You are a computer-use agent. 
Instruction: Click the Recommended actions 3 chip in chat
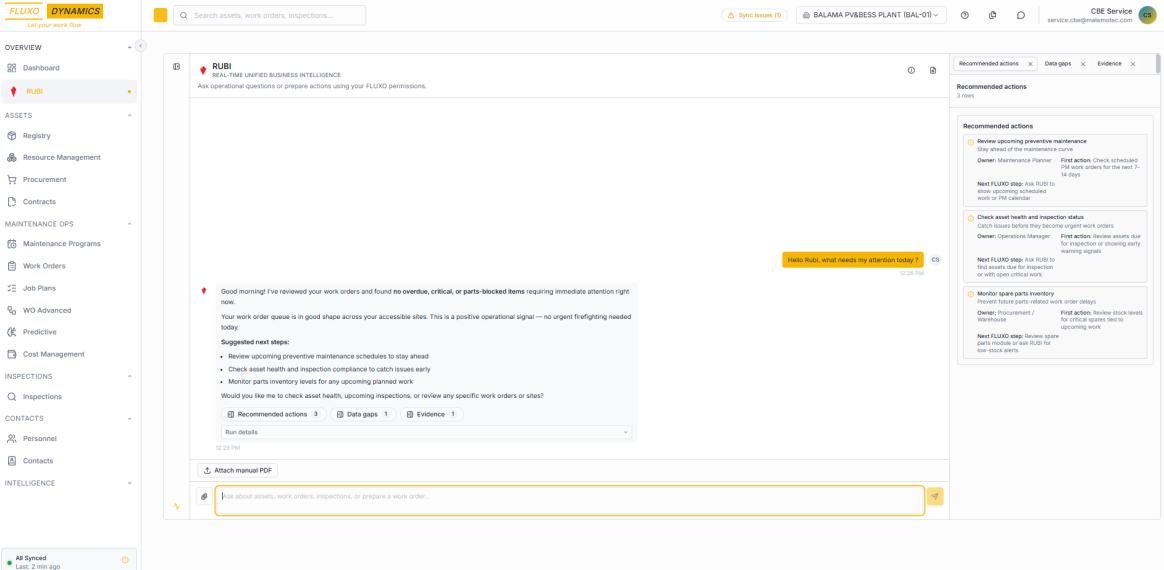(x=273, y=414)
